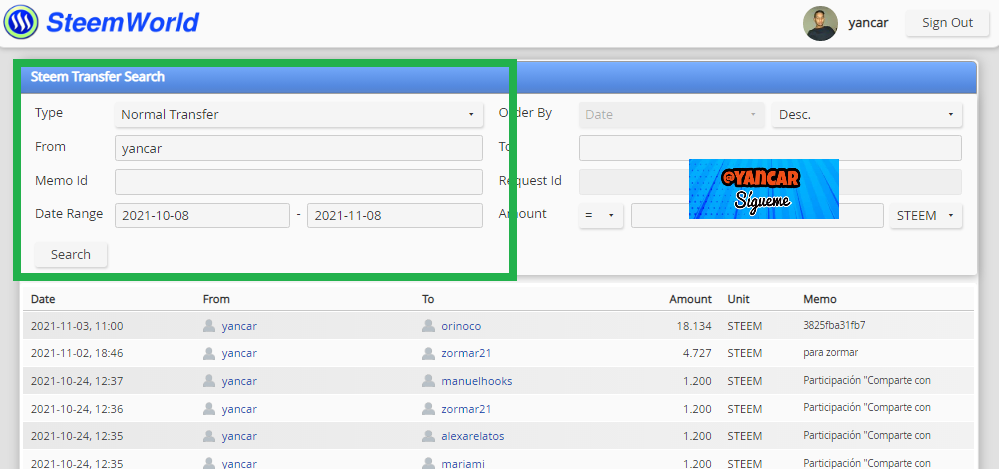Click the start date field 2021-10-08
The image size is (999, 469).
coord(202,215)
